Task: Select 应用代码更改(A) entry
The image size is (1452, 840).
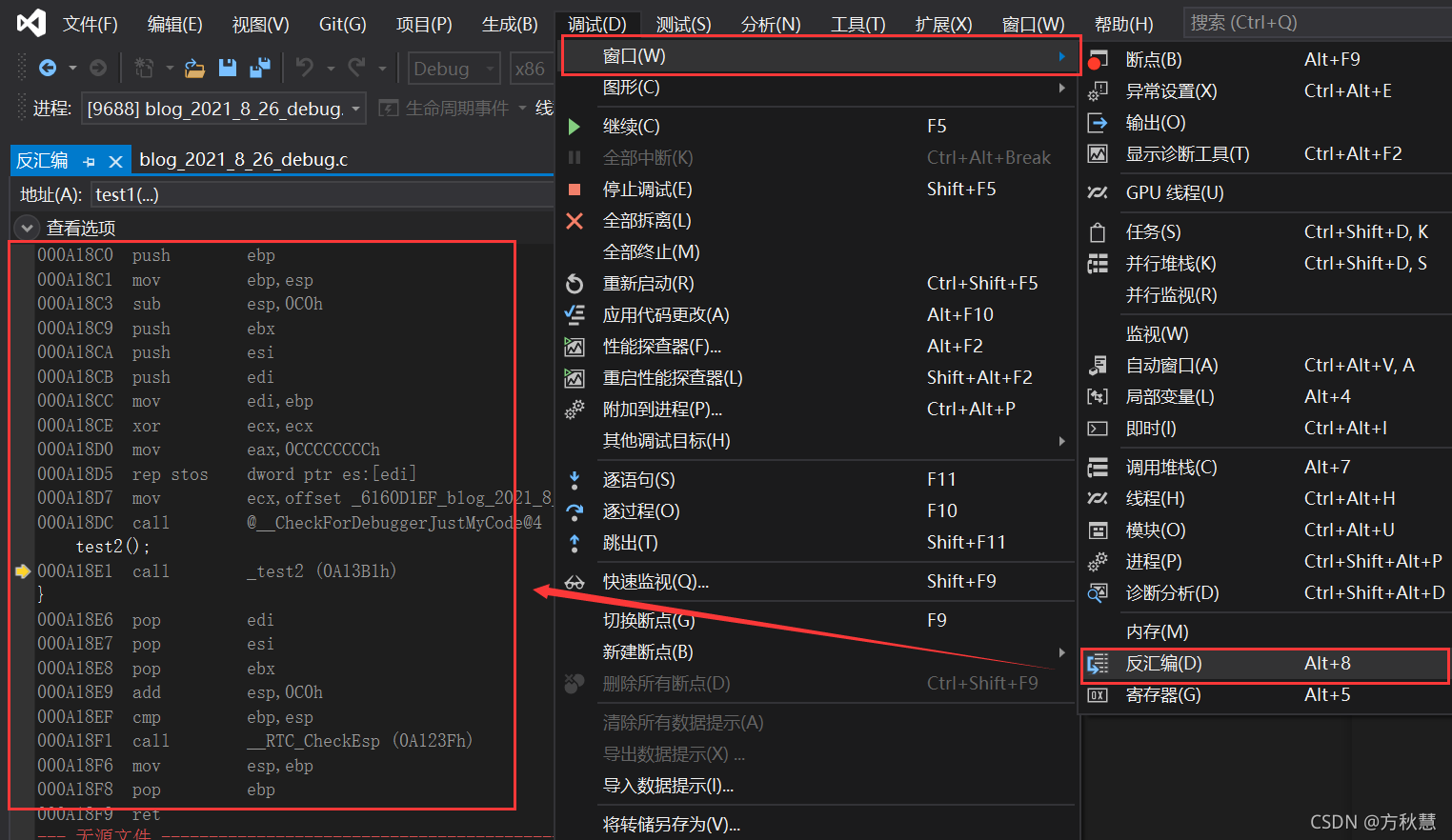Action: (817, 314)
